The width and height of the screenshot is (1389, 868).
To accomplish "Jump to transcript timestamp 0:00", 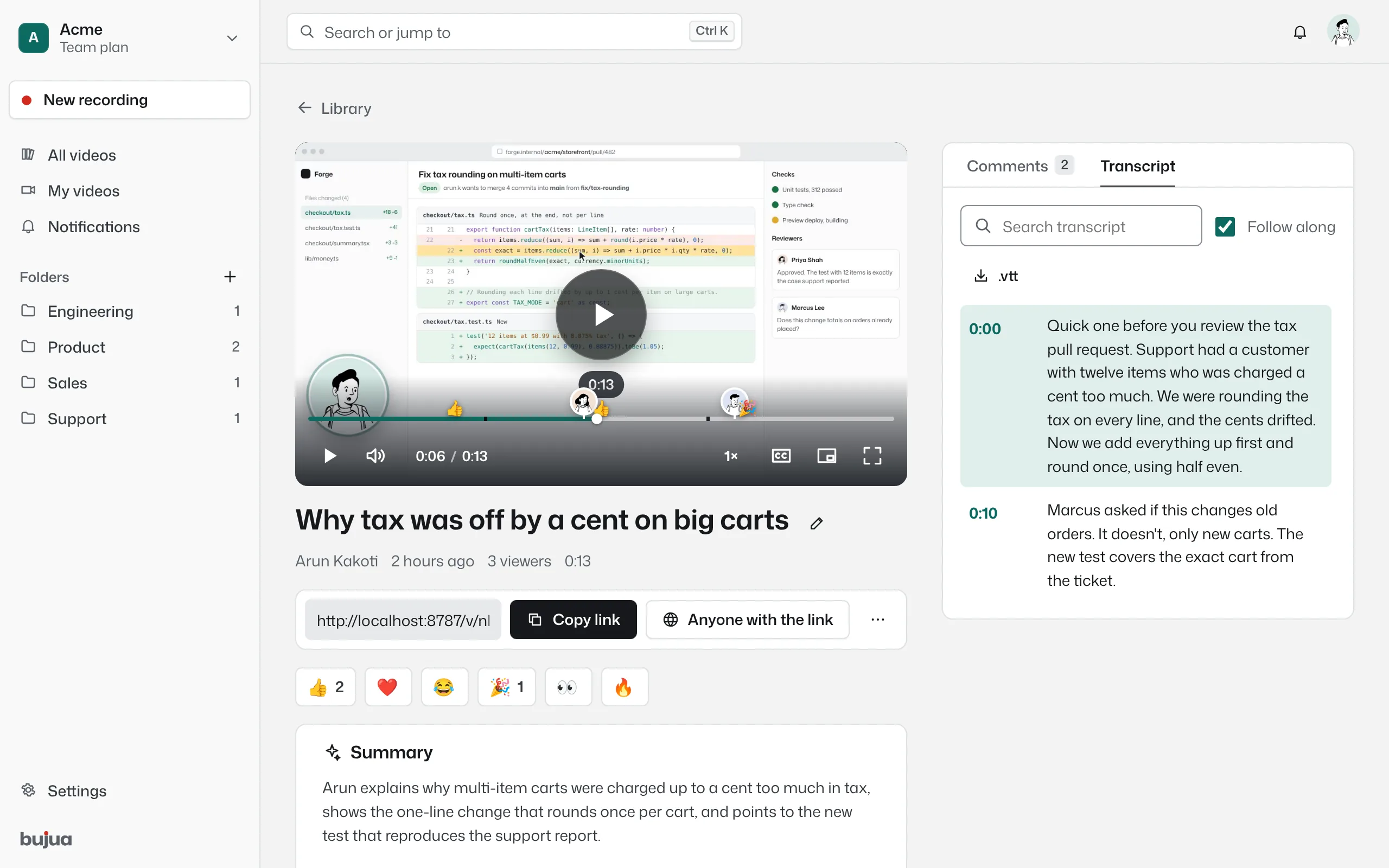I will 984,329.
